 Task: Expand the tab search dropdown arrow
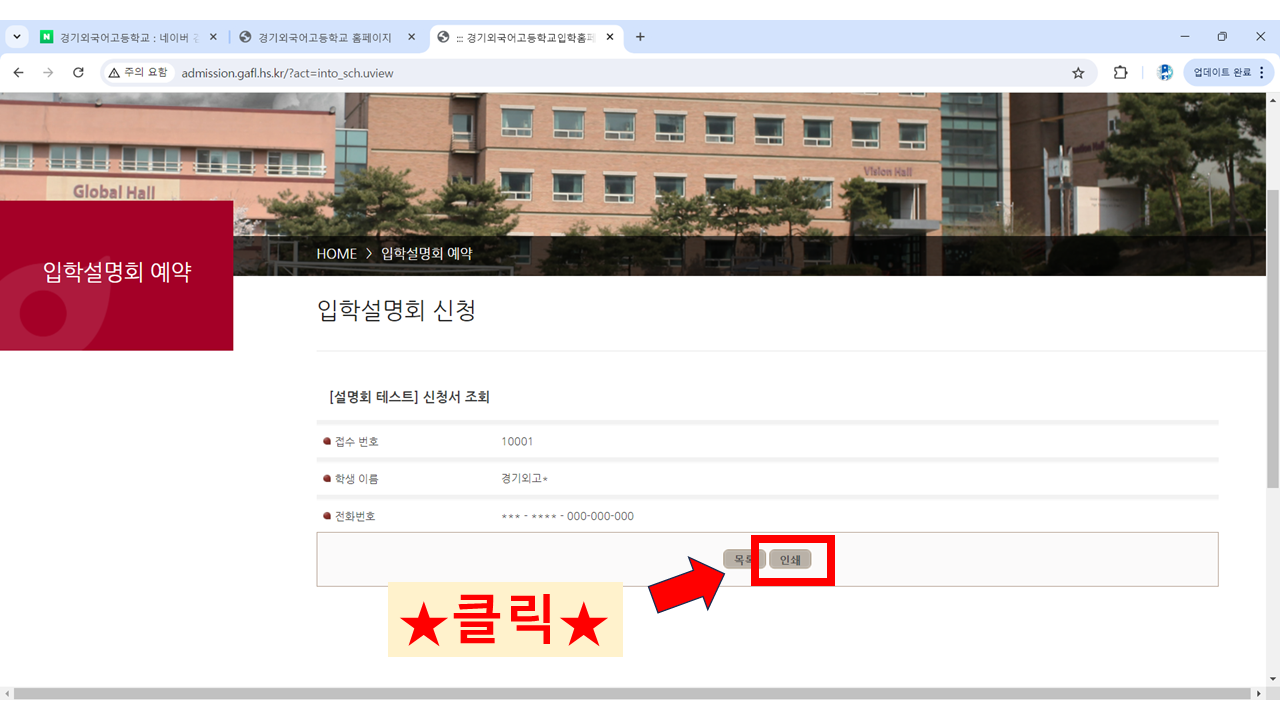17,37
